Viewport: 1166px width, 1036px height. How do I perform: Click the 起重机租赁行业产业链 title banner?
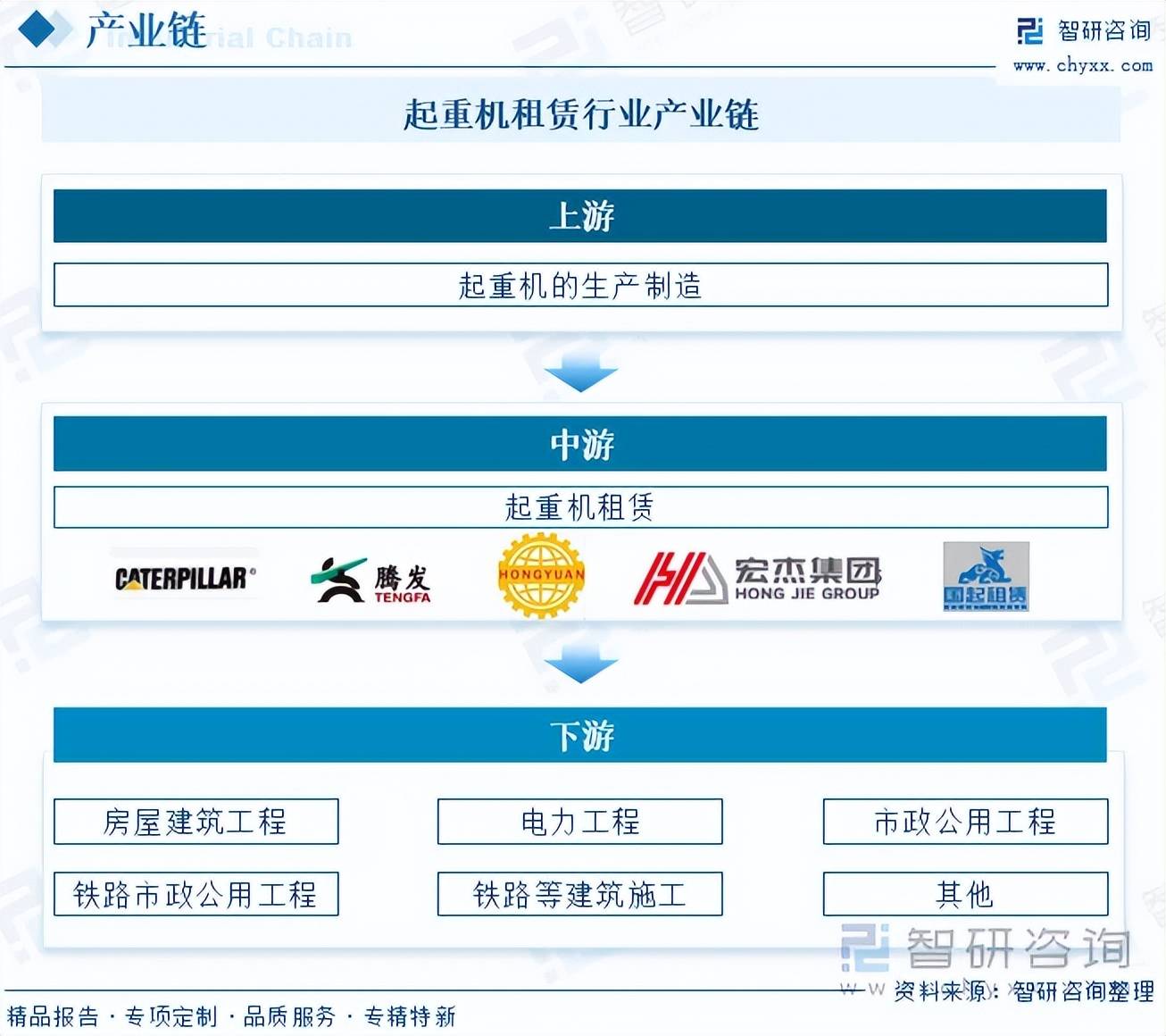tap(580, 114)
